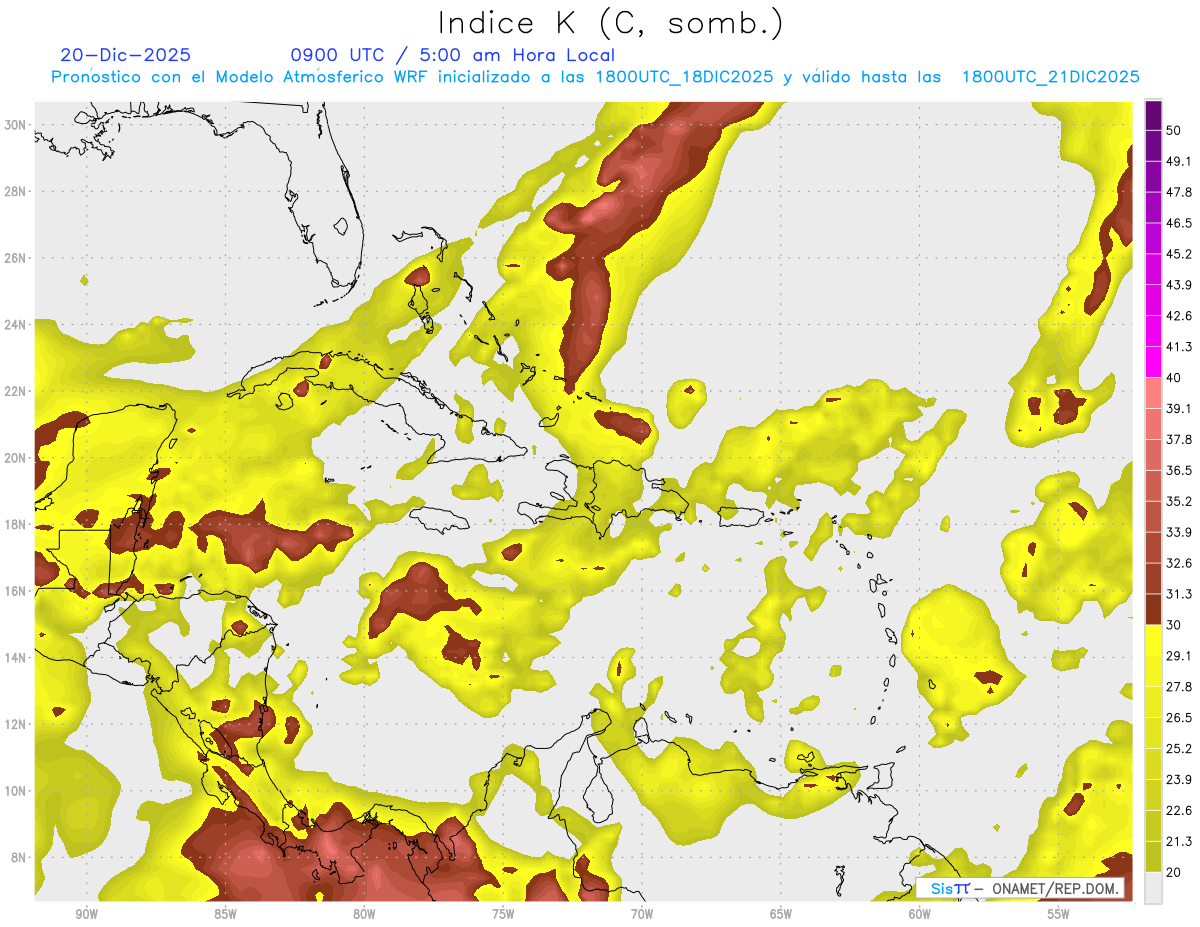
Task: Click the 8N latitude label
Action: 18,857
